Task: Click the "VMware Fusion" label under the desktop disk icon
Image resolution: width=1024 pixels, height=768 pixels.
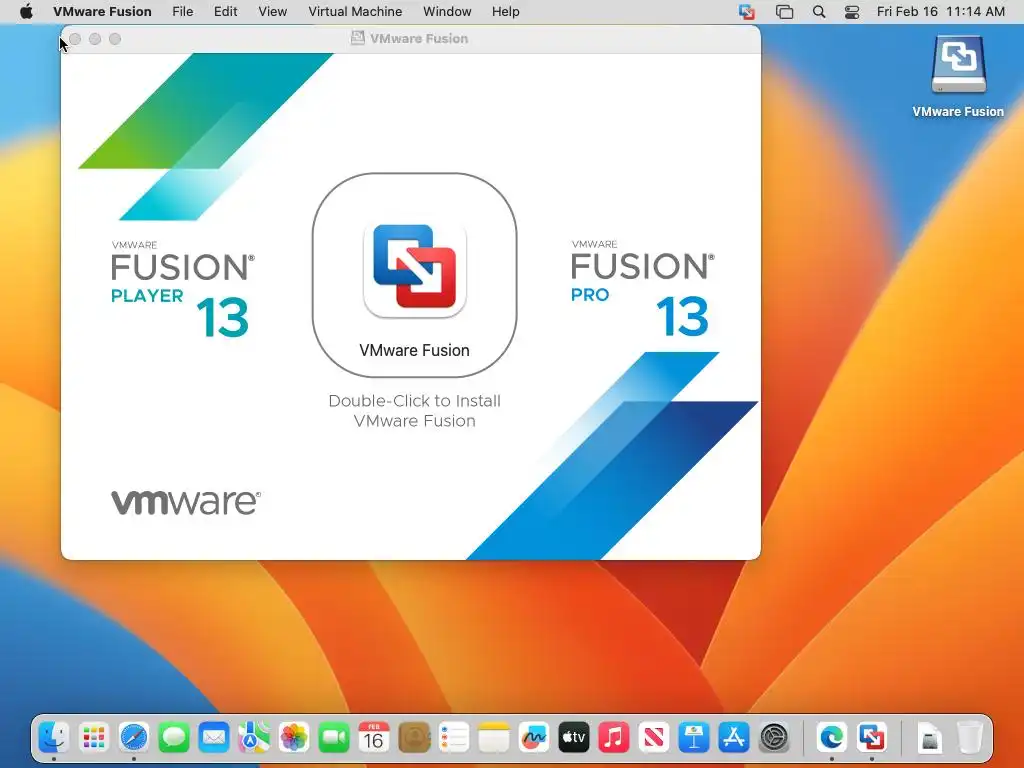Action: pyautogui.click(x=958, y=112)
